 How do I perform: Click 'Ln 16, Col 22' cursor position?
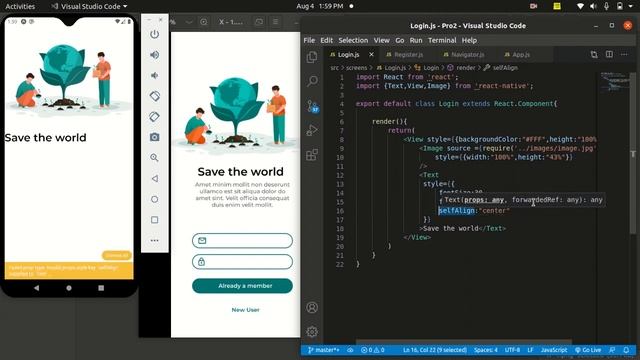tap(435, 350)
